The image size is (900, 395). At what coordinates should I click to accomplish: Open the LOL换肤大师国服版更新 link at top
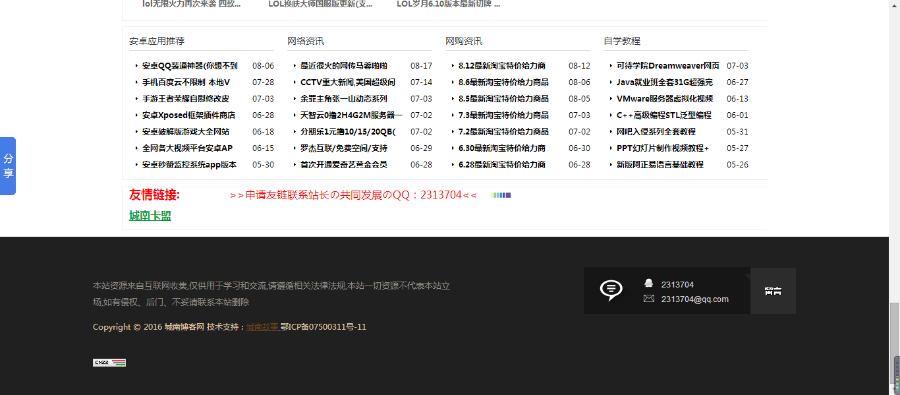click(x=321, y=4)
